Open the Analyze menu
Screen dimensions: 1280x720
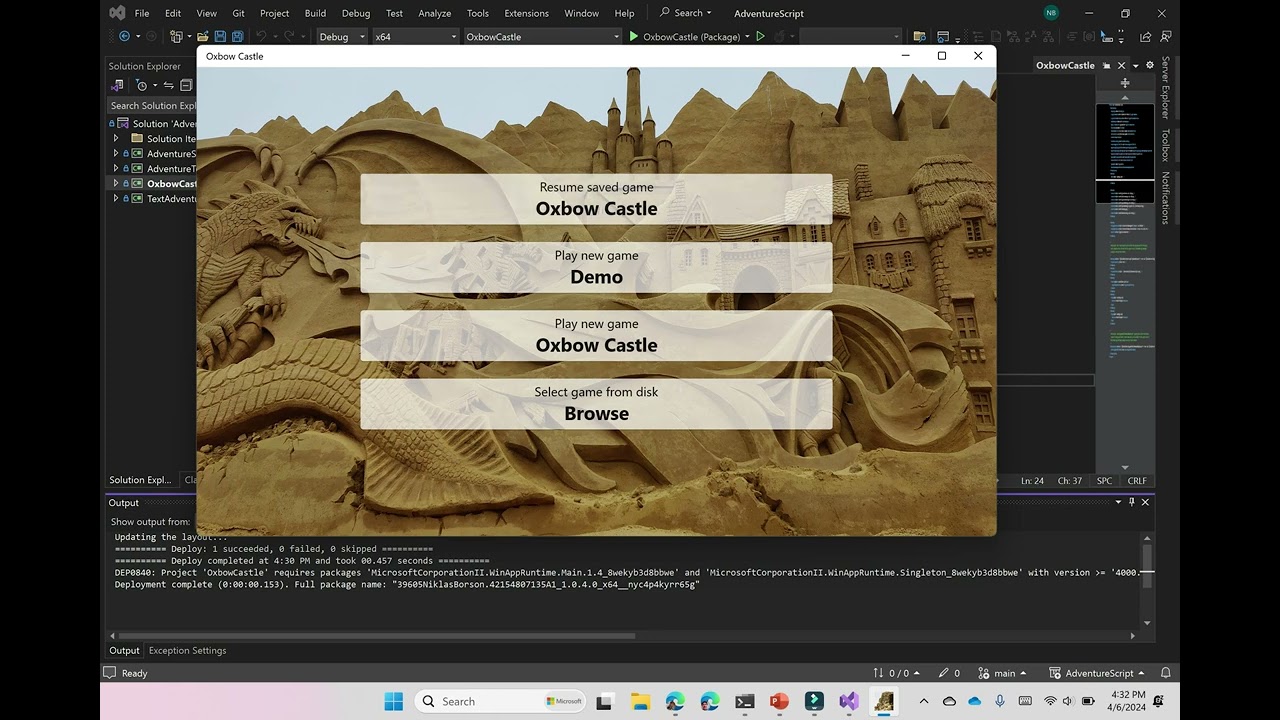[x=434, y=13]
